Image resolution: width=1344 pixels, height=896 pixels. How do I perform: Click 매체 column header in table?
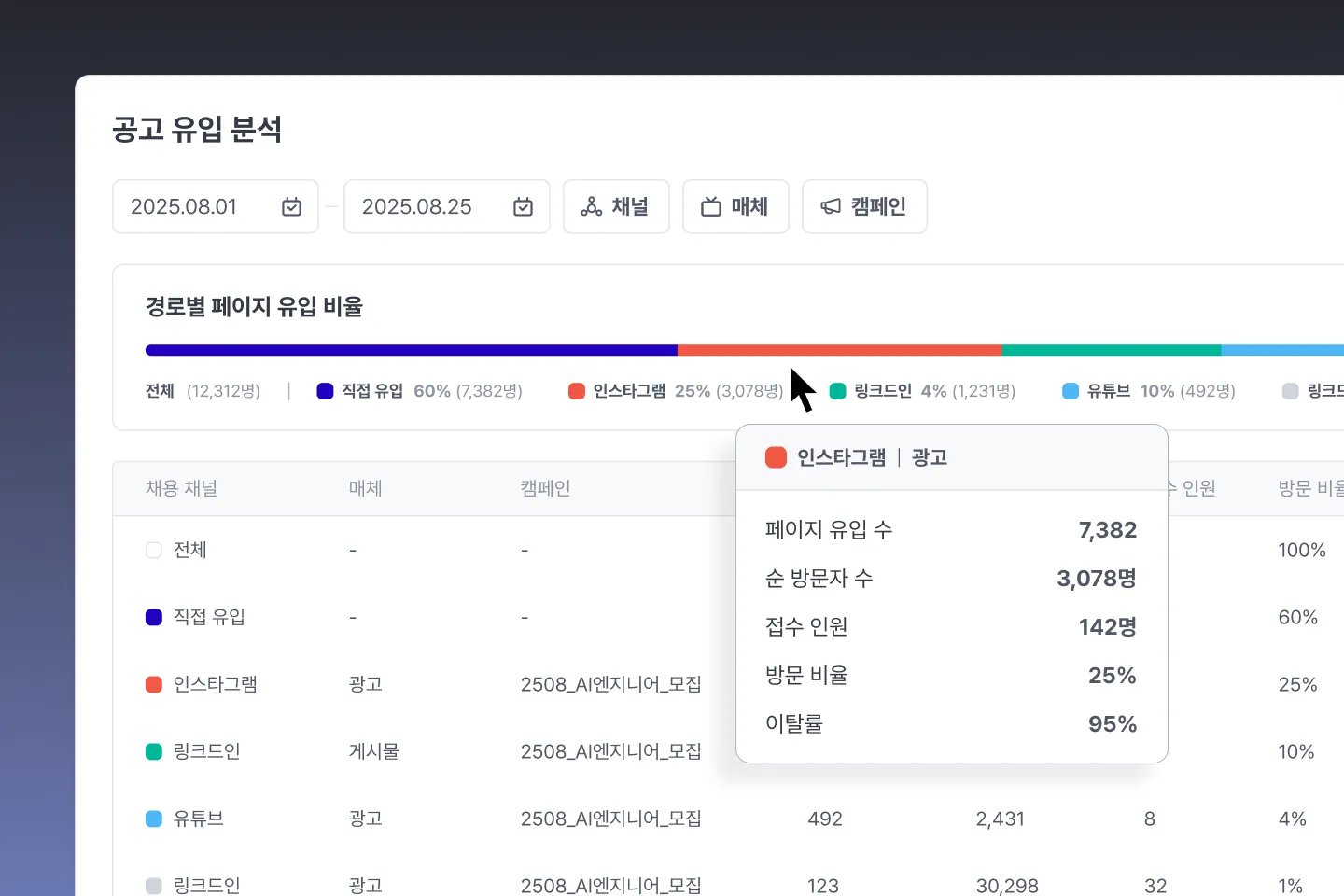coord(366,488)
